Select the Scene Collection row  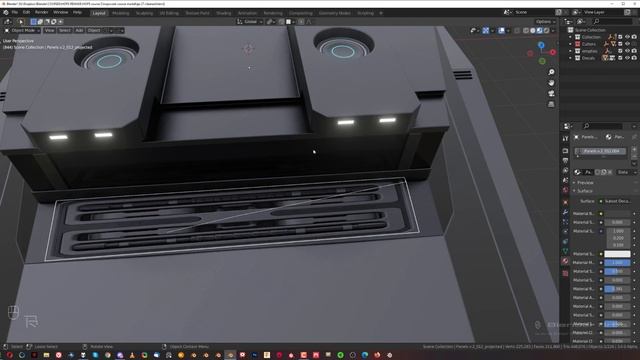click(x=590, y=30)
